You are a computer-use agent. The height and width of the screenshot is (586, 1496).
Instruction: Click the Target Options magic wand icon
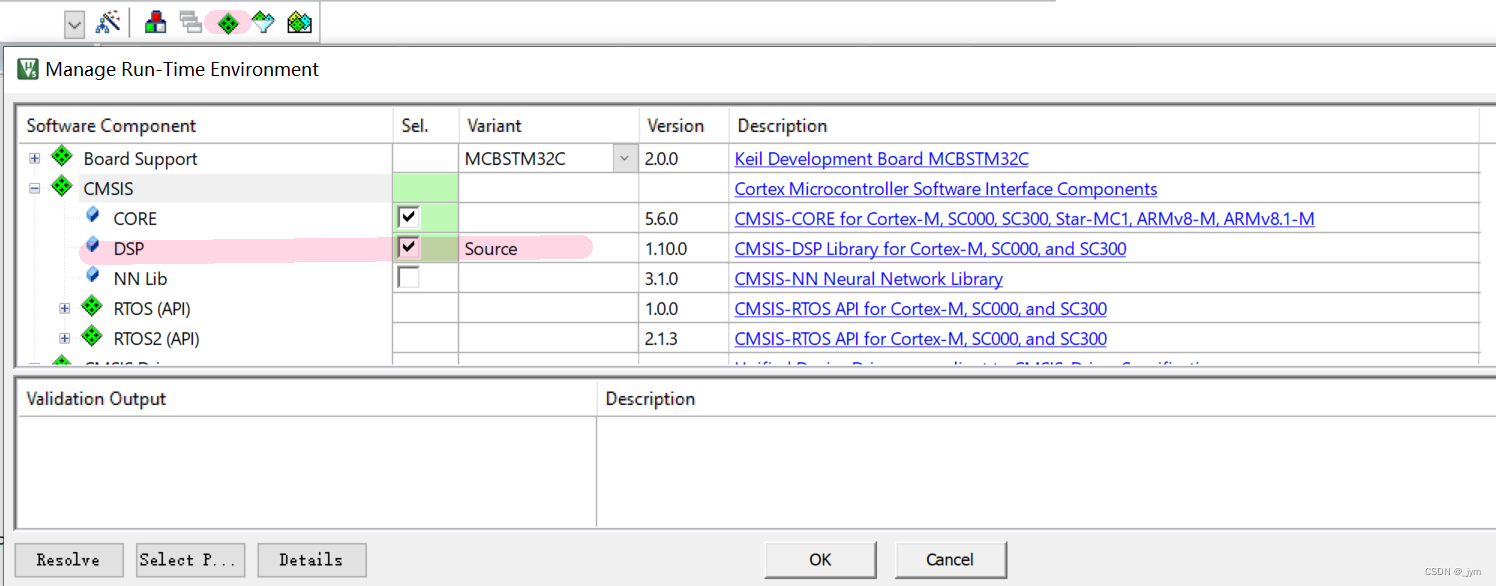pyautogui.click(x=108, y=23)
